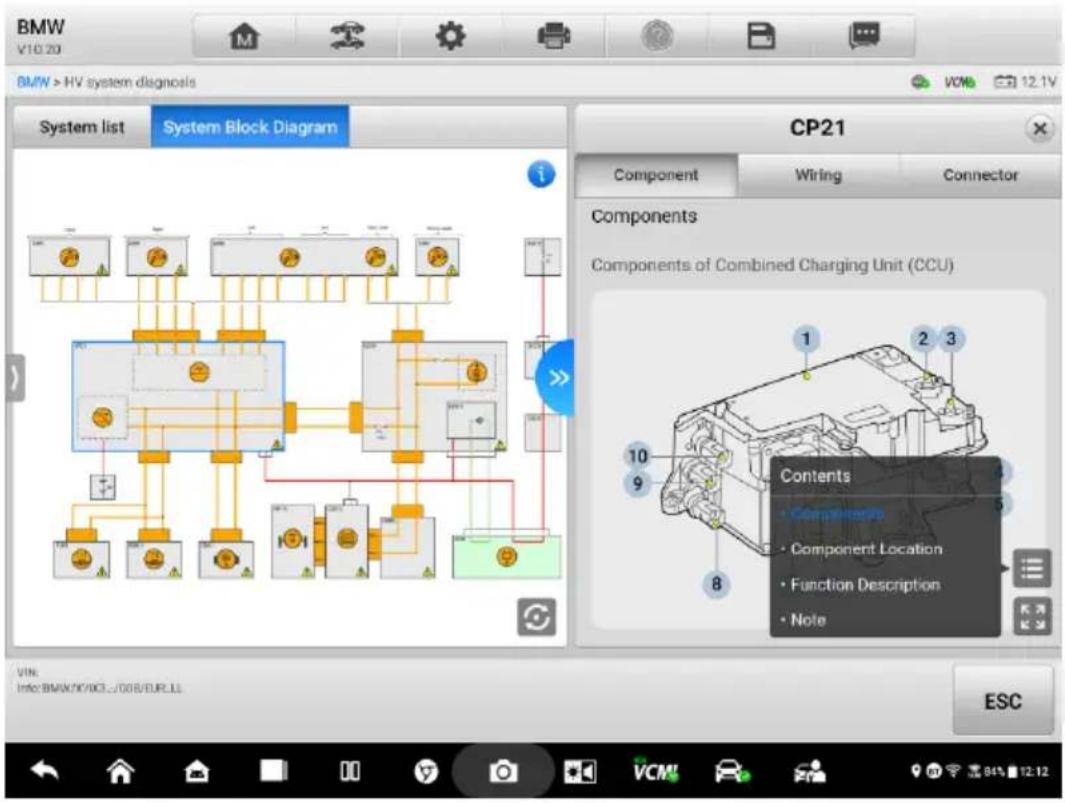Click the save disk toolbar icon
Viewport: 1065px width, 803px height.
[761, 35]
